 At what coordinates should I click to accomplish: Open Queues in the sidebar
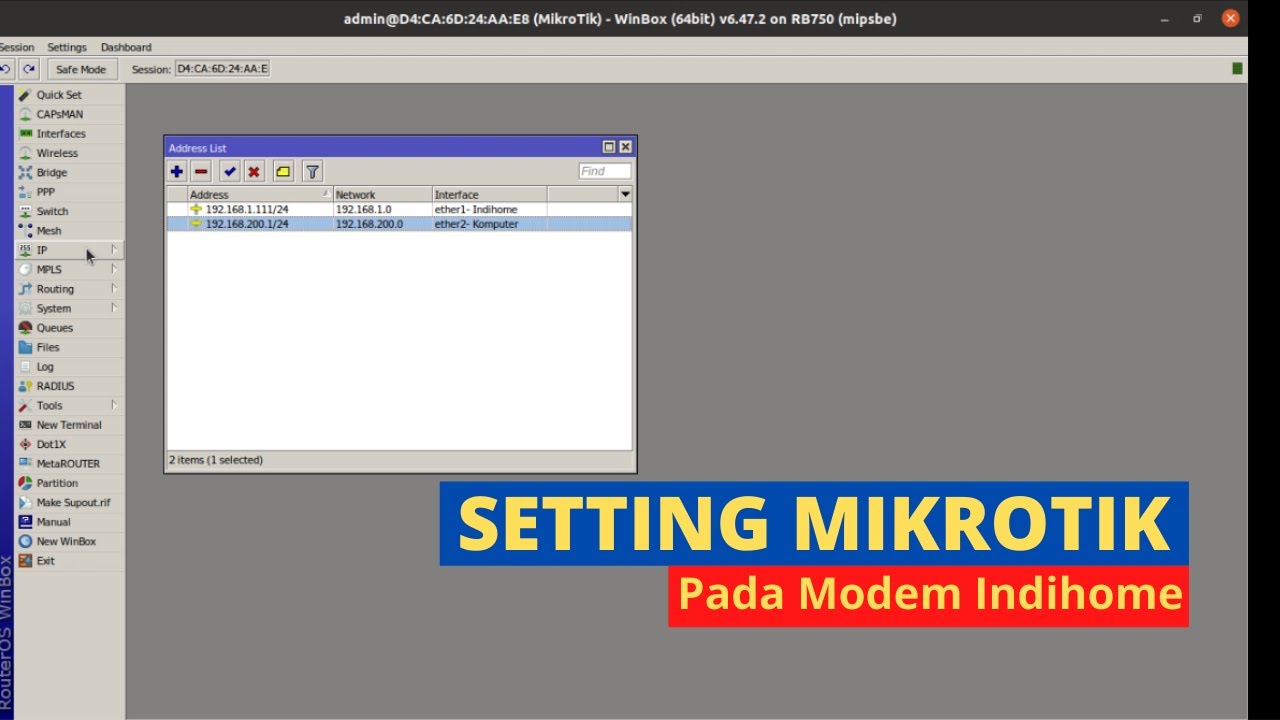coord(69,328)
